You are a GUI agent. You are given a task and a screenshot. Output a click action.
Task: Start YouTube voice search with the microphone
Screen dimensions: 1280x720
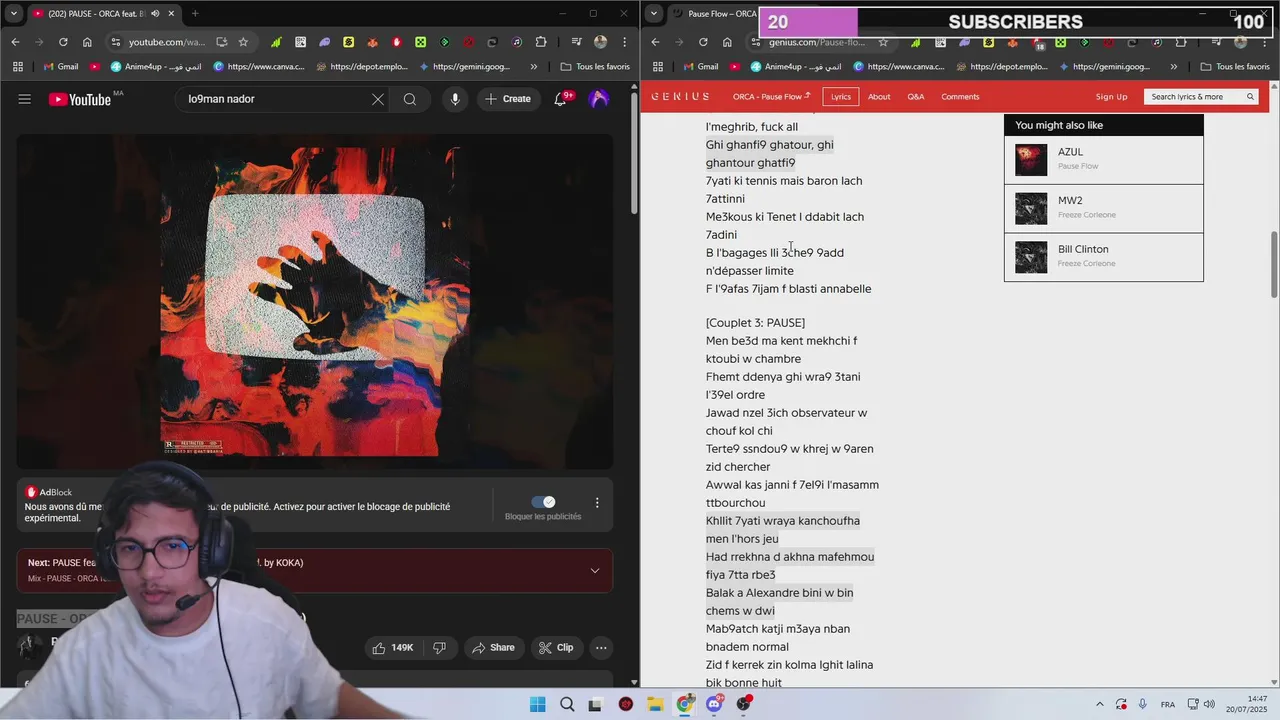point(455,99)
